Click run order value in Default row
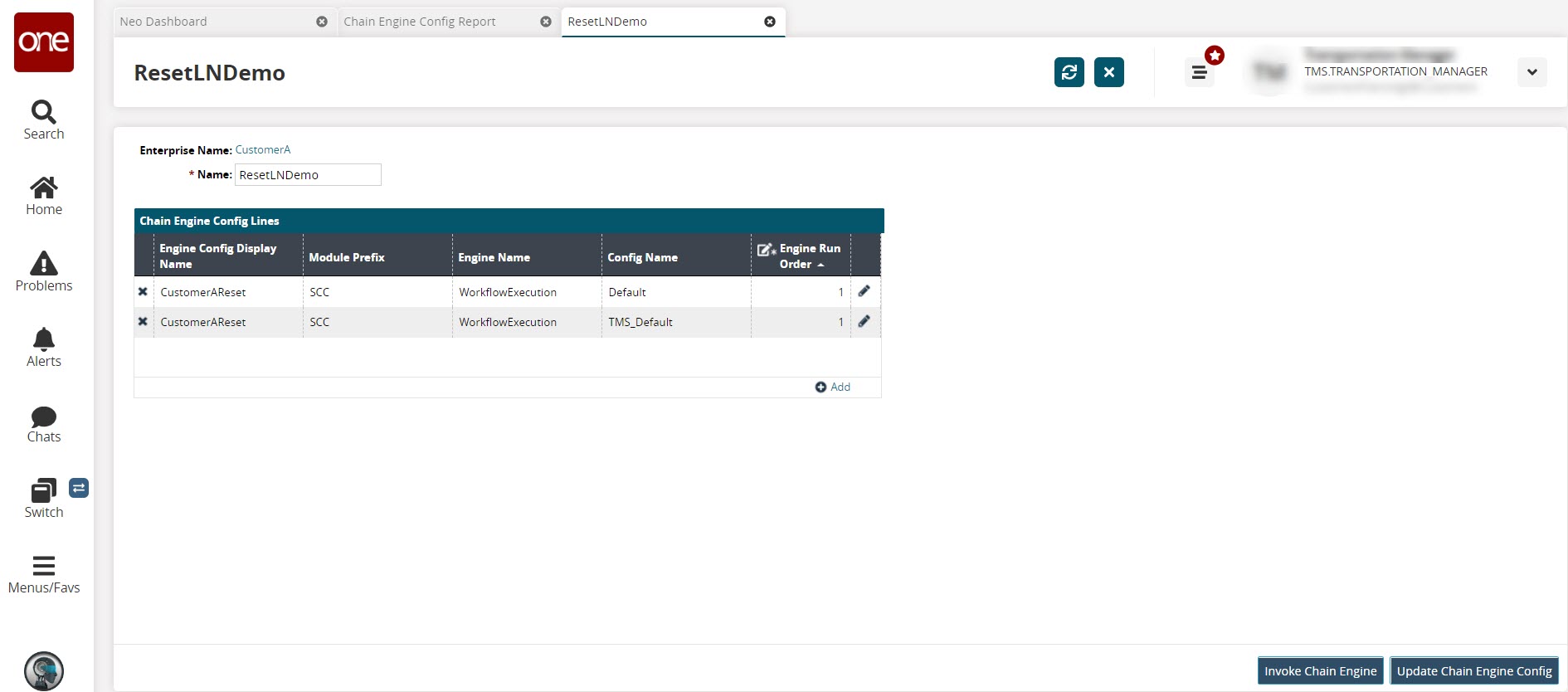 coord(840,292)
